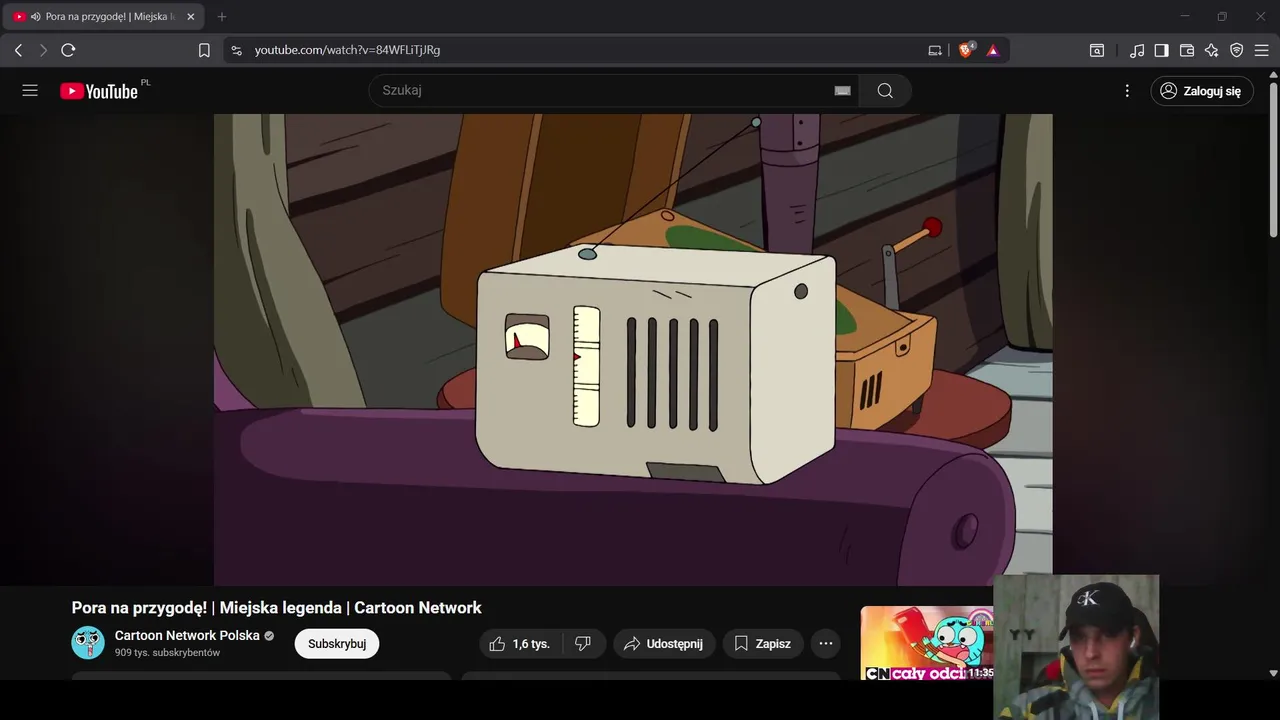
Task: Open the YouTube guide menu
Action: pyautogui.click(x=30, y=90)
